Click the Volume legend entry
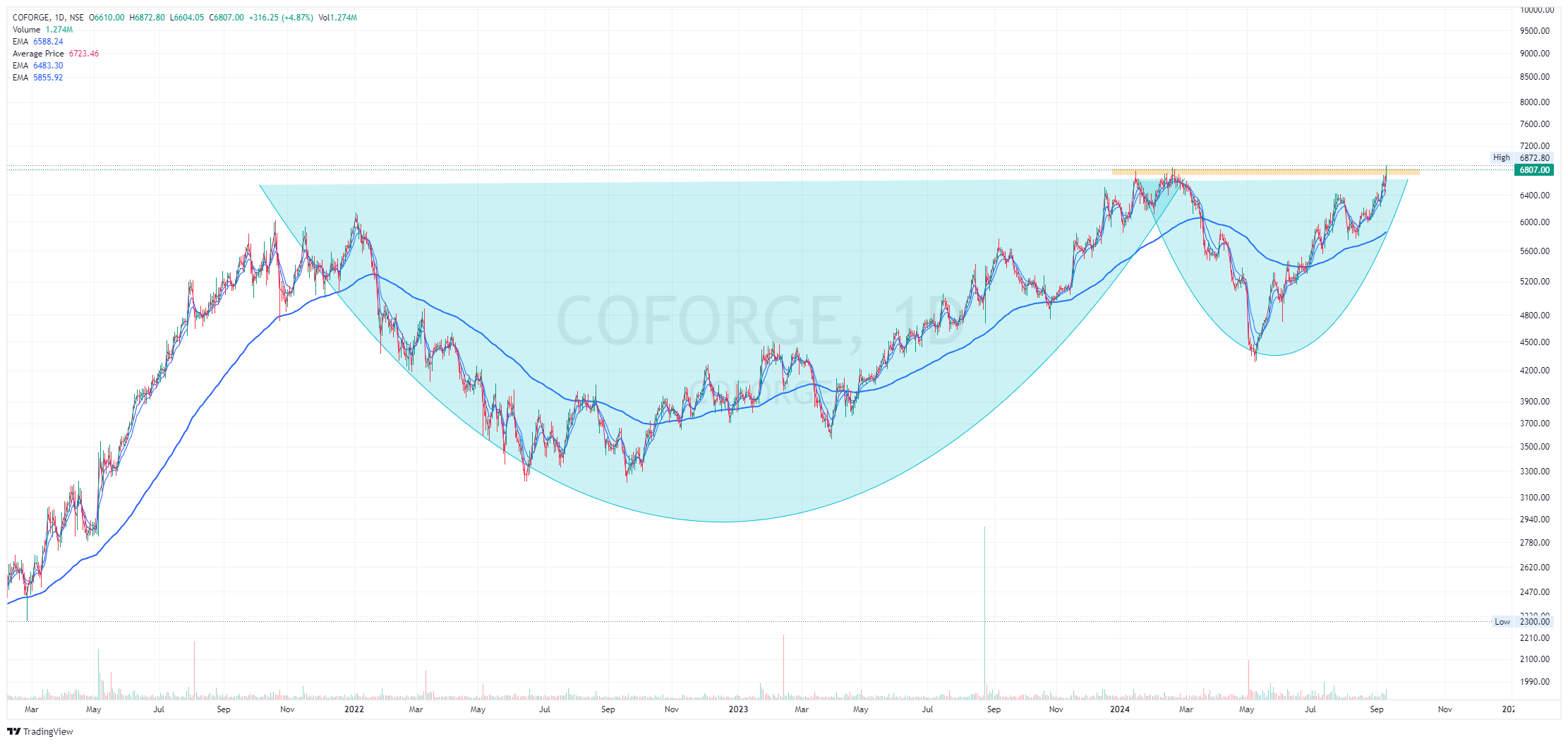The height and width of the screenshot is (744, 1568). coord(25,30)
